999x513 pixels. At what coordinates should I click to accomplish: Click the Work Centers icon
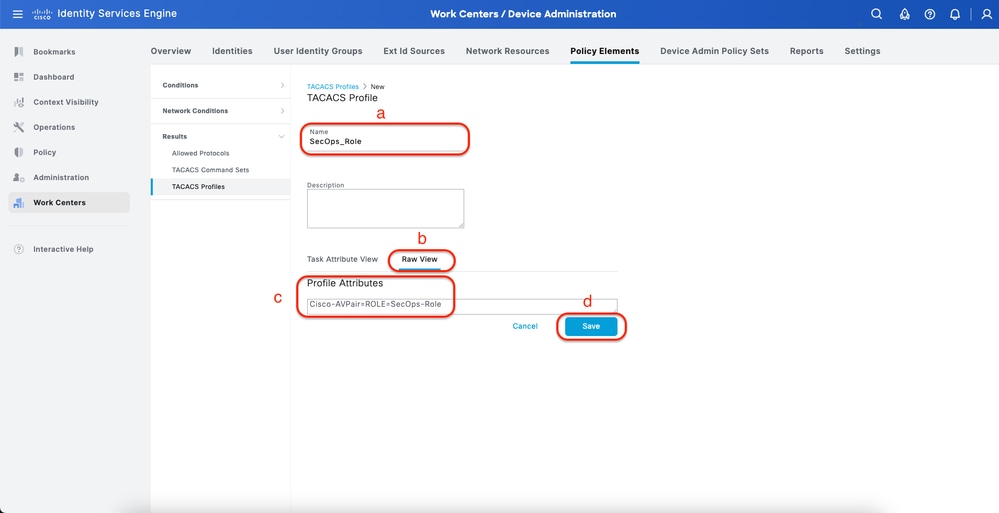tap(18, 203)
